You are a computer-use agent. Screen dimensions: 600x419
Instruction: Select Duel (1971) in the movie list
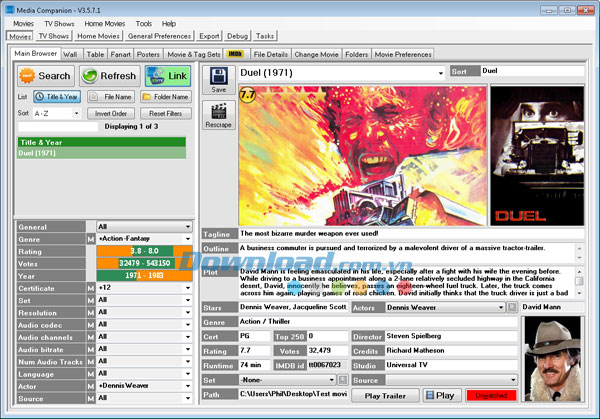point(101,153)
